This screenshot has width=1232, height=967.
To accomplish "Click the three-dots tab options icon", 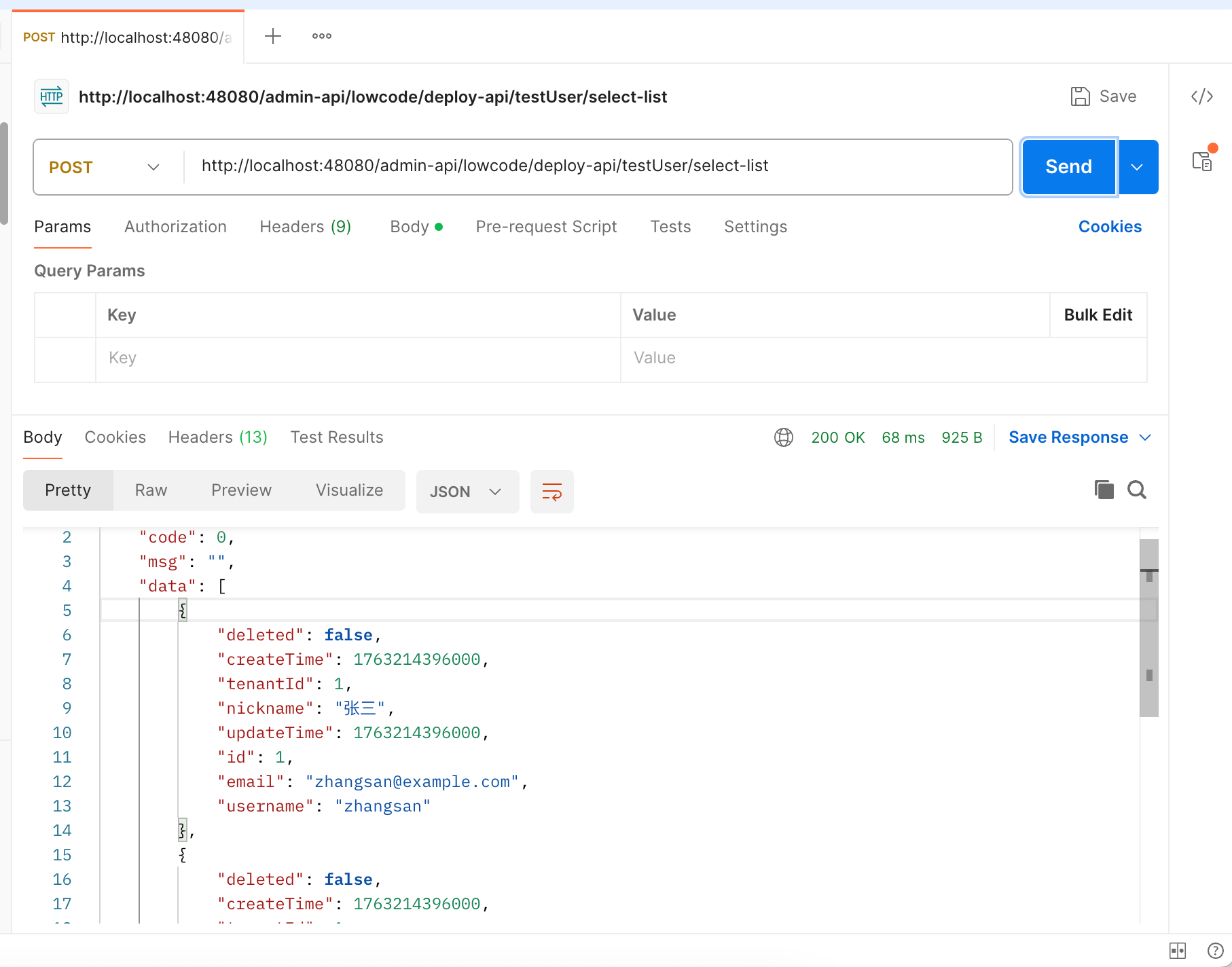I will (322, 36).
